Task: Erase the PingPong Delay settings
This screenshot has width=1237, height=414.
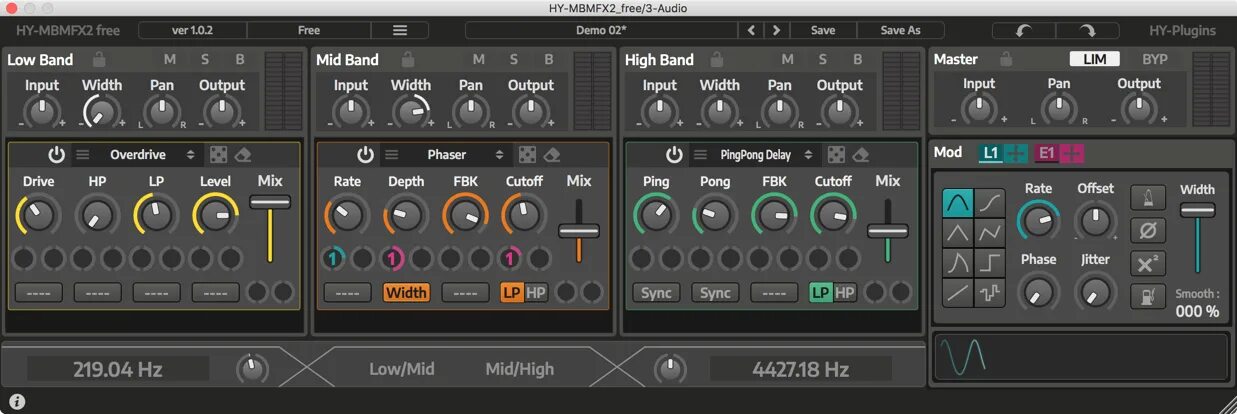Action: tap(861, 155)
